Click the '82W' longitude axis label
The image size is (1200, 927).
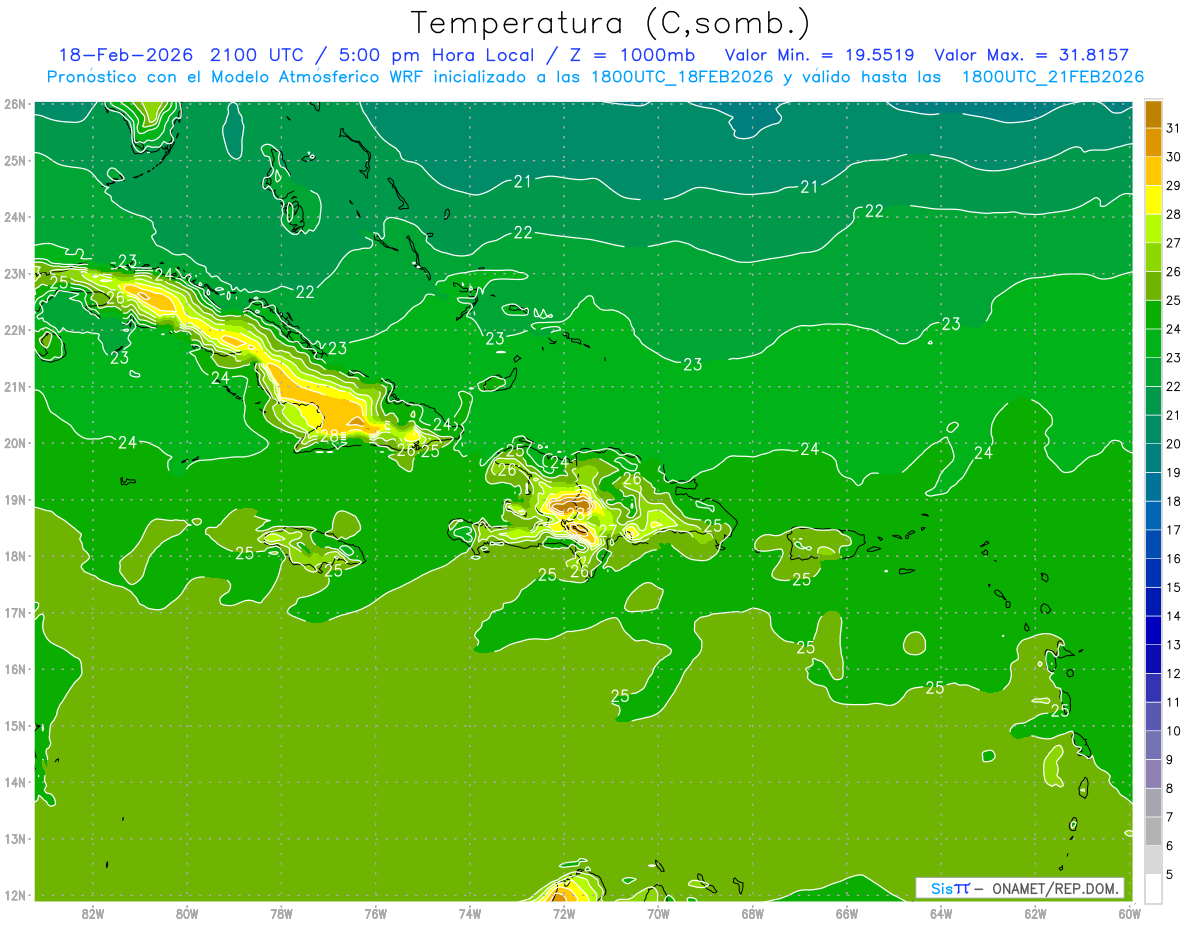click(x=92, y=913)
